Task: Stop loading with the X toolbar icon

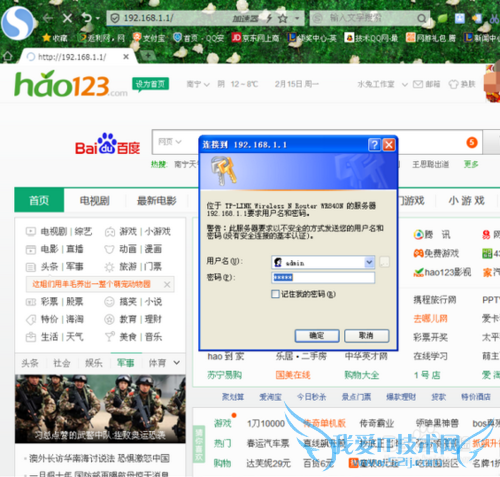Action: [x=68, y=18]
